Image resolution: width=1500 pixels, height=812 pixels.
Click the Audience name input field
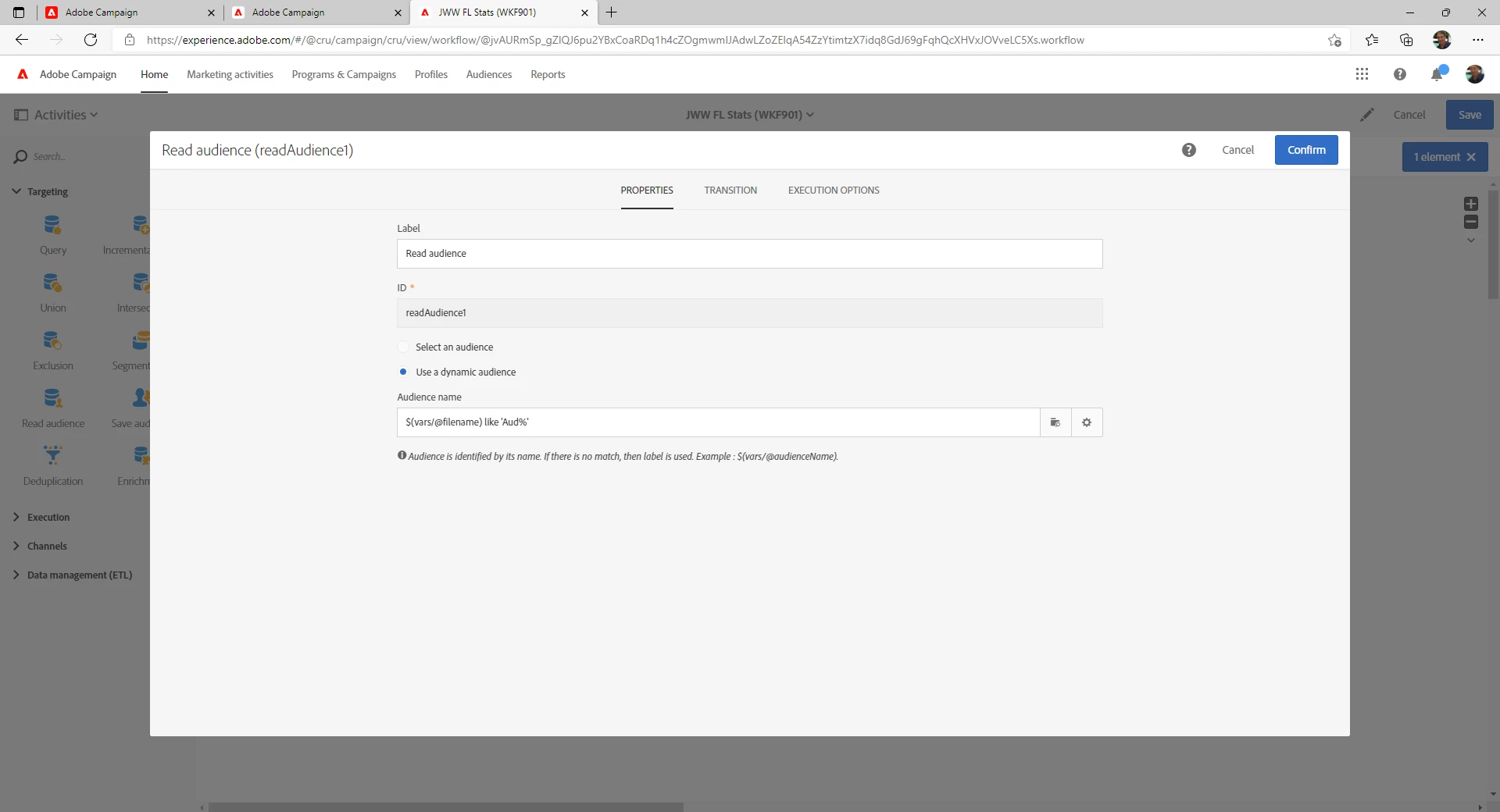pyautogui.click(x=719, y=422)
